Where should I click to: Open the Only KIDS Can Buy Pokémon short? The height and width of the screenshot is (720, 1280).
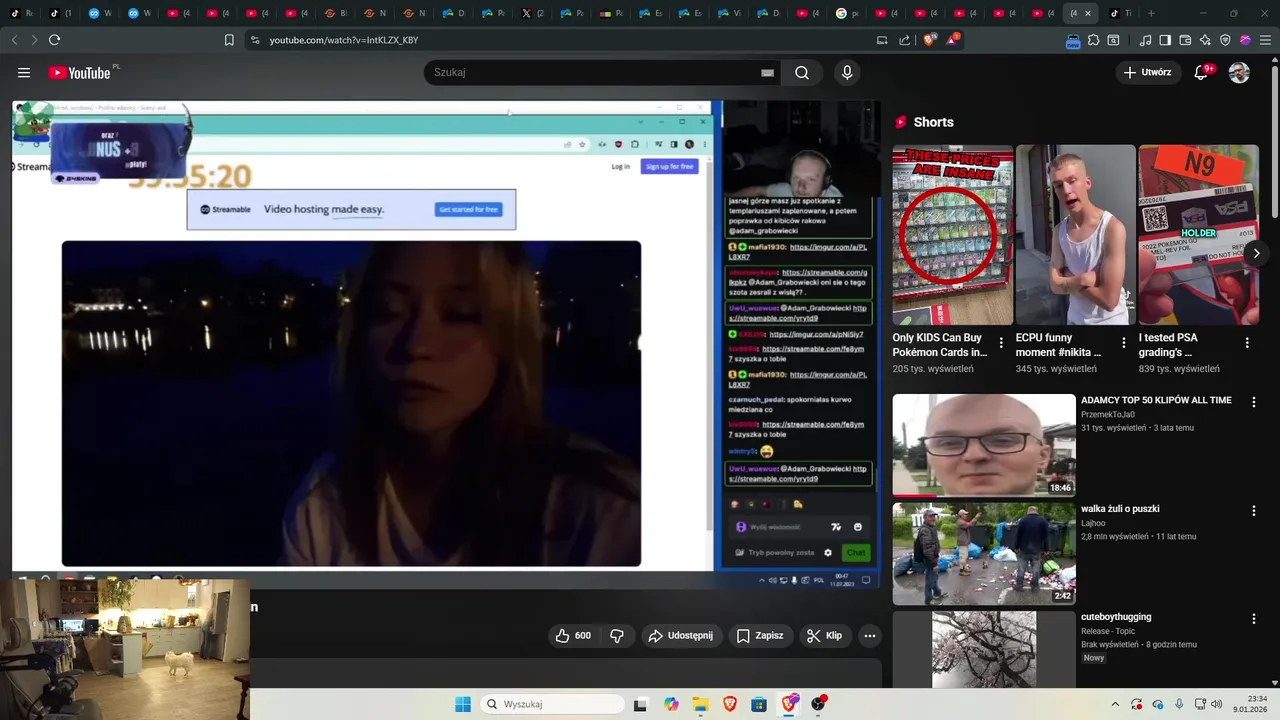pos(952,235)
